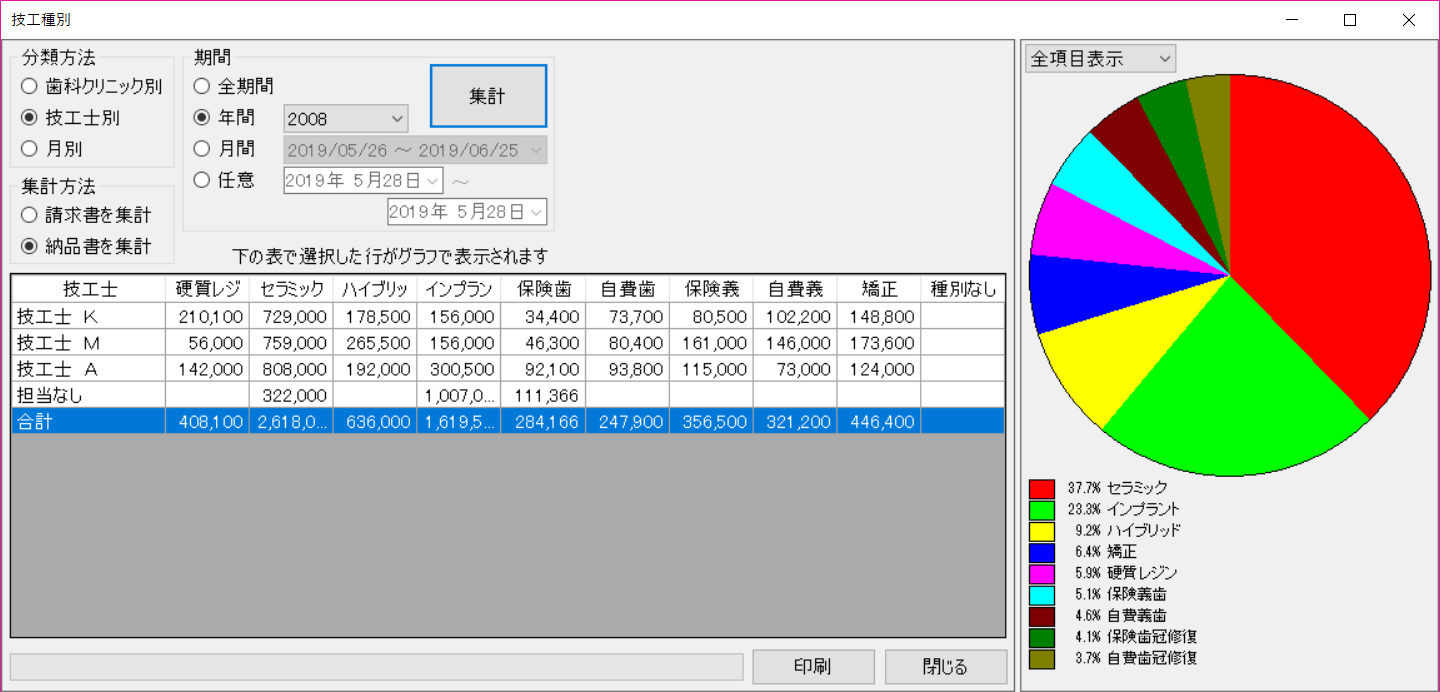Select 月間 period radio option

[x=202, y=149]
